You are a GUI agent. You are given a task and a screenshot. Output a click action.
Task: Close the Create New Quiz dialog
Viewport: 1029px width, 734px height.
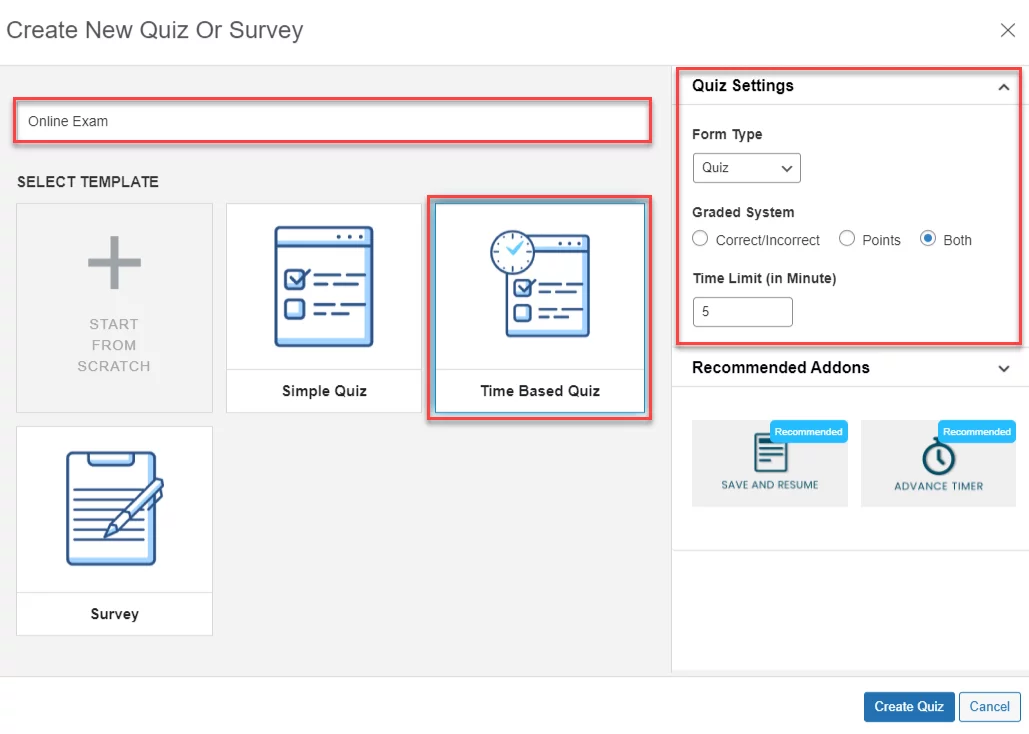[x=1008, y=30]
